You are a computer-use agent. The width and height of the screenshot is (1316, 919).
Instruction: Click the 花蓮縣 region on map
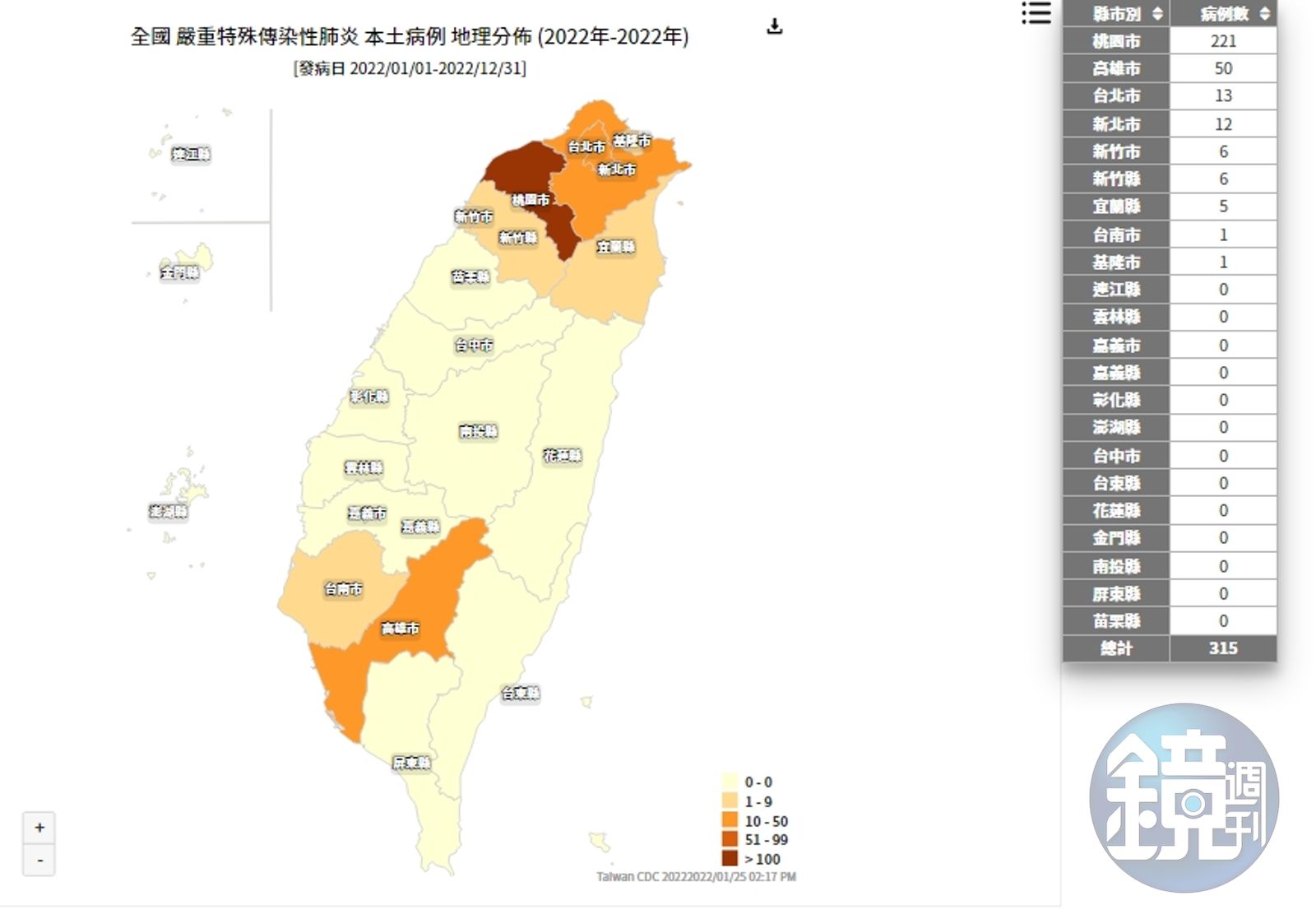563,456
